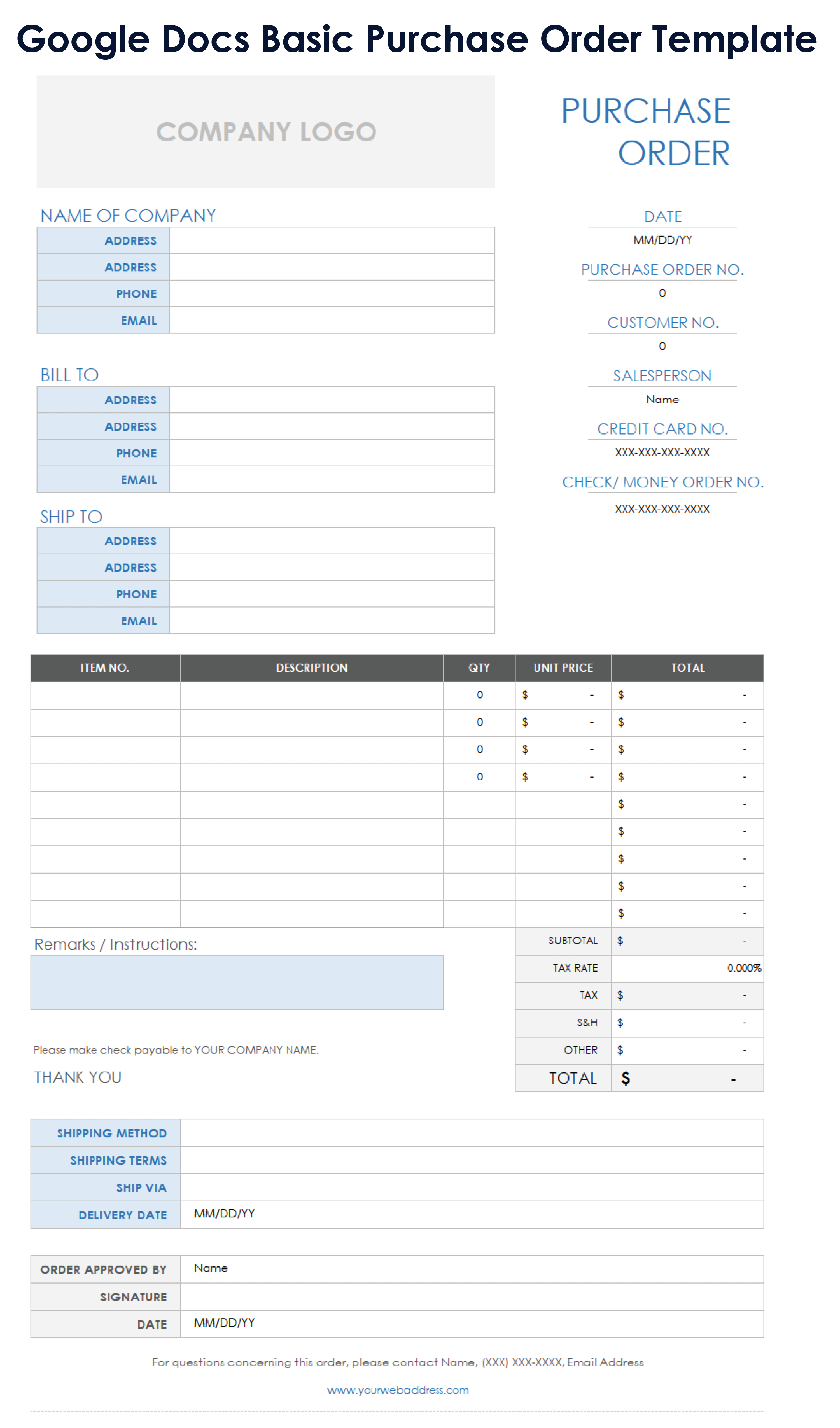Viewport: 840px width, 1428px height.
Task: Click the PURCHASE ORDER NO. label
Action: (662, 269)
